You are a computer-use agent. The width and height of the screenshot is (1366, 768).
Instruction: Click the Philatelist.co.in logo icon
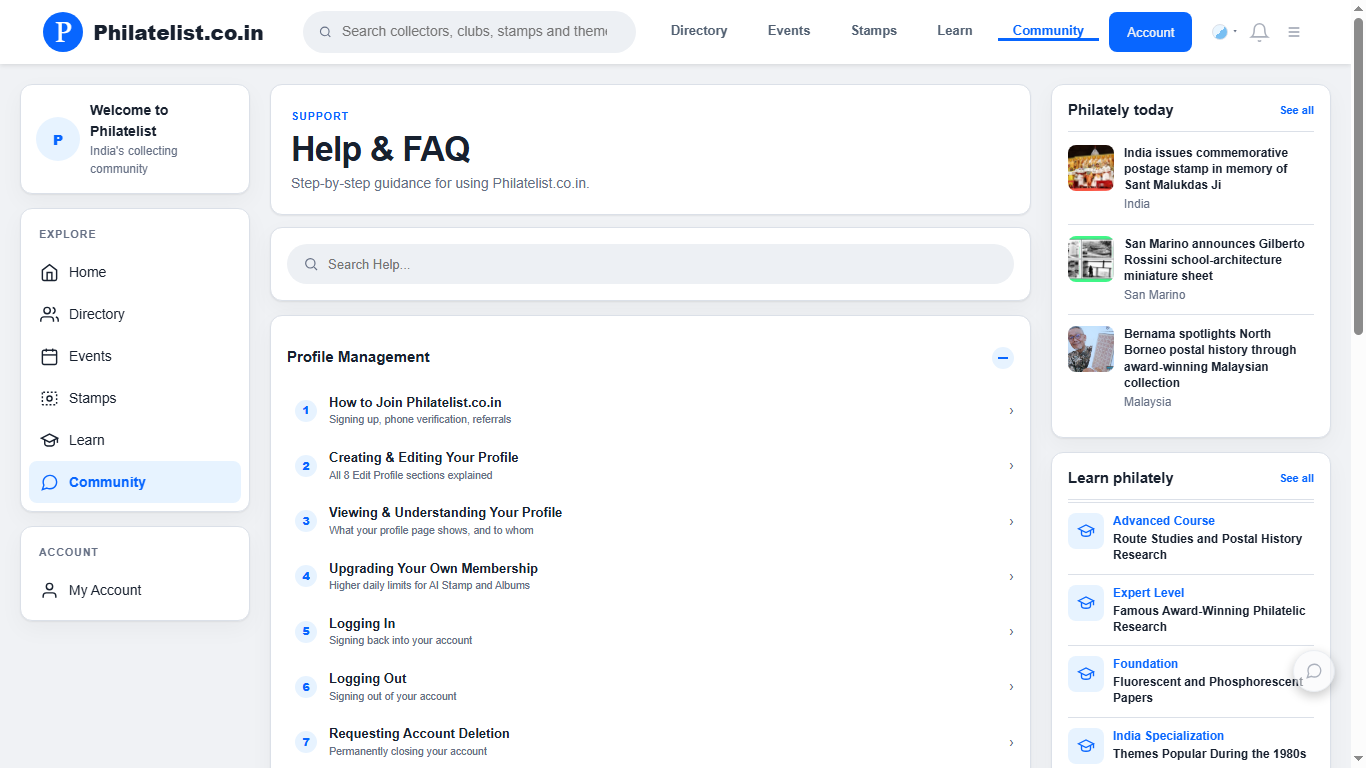63,32
